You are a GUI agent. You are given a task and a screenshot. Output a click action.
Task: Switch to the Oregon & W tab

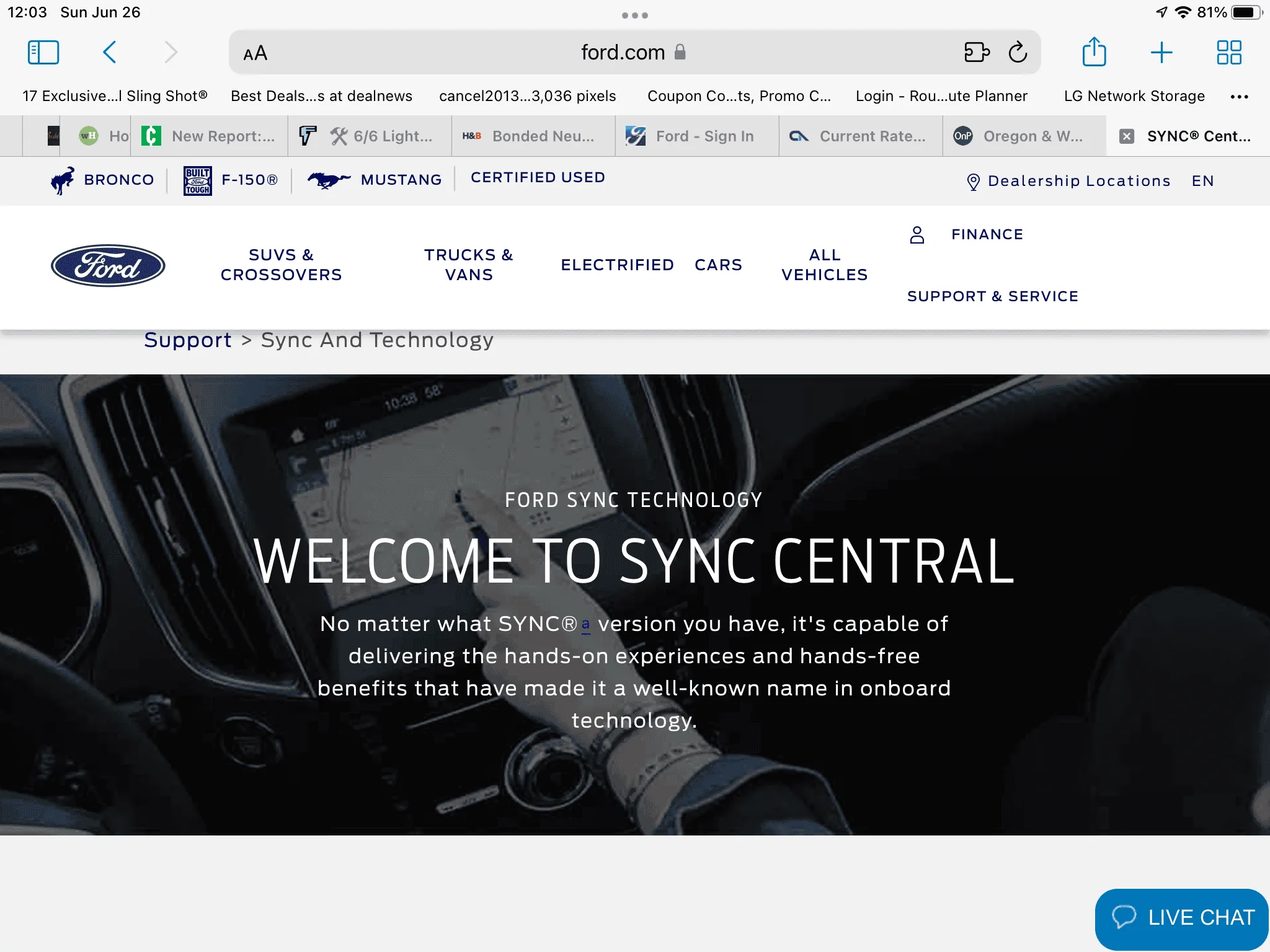point(1025,136)
